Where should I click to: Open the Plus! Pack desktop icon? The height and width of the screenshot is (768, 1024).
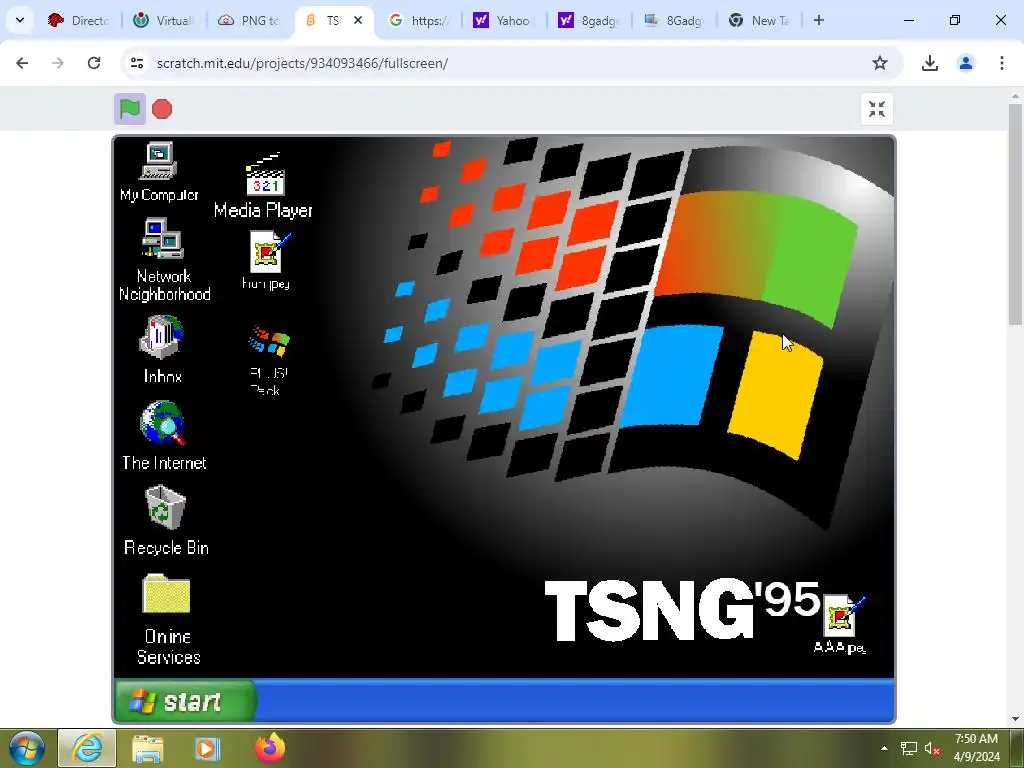click(268, 360)
